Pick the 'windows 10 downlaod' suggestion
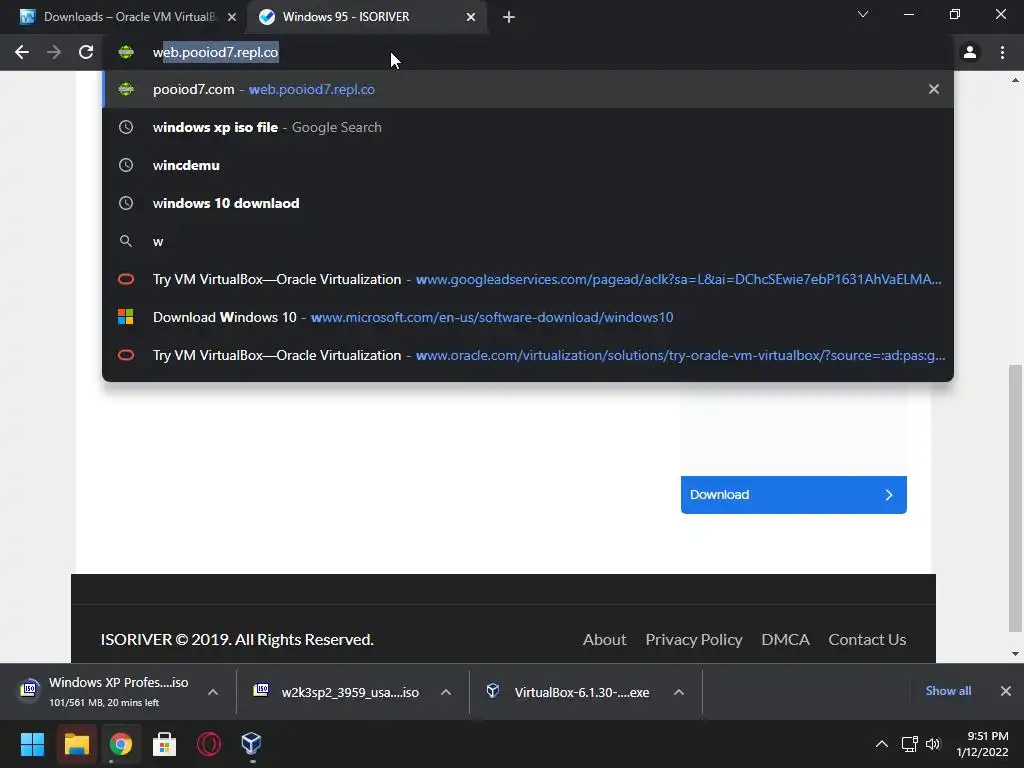The width and height of the screenshot is (1024, 768). tap(528, 203)
